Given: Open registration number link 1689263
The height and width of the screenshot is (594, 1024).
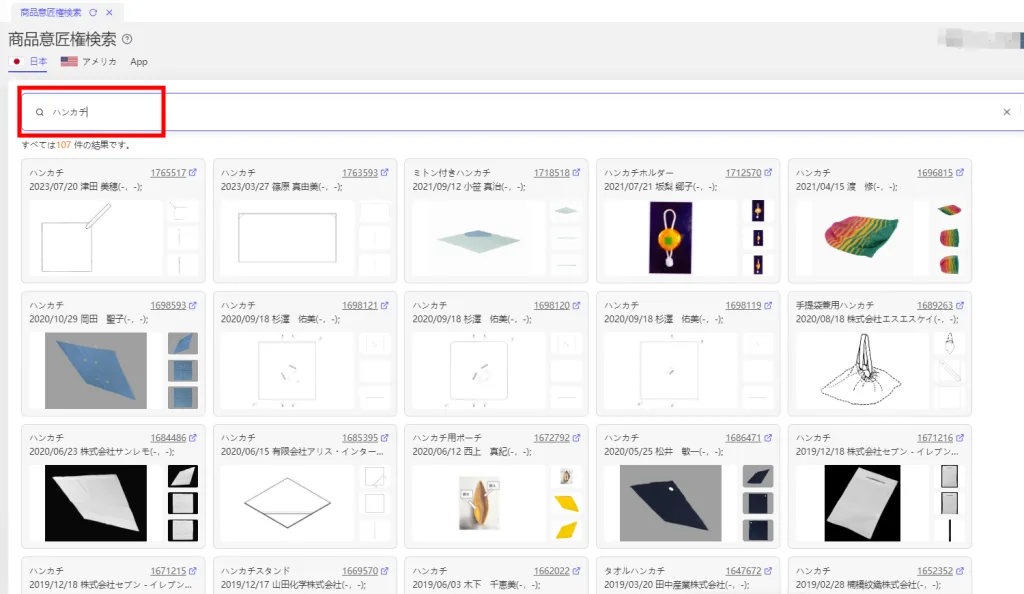Looking at the screenshot, I should [935, 305].
